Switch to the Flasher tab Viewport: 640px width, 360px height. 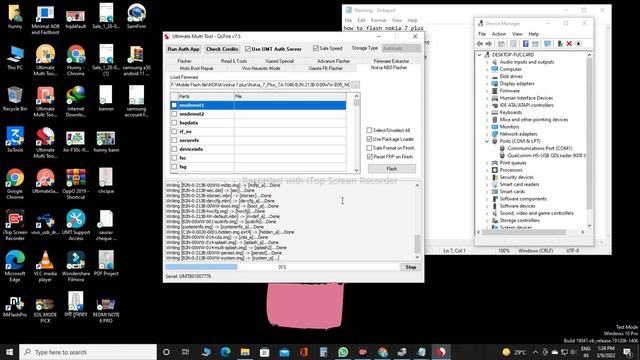(x=184, y=61)
